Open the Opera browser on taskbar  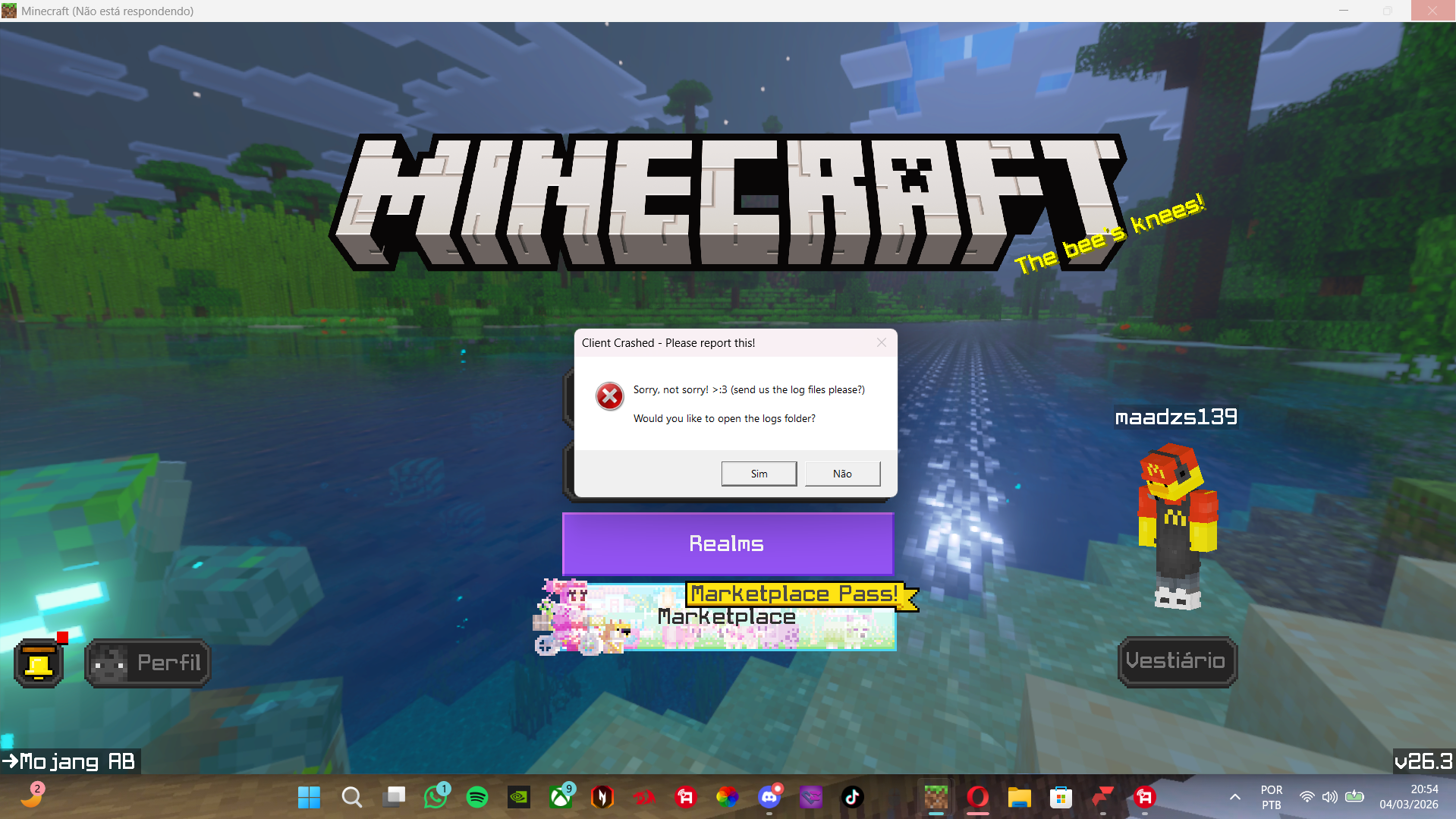978,797
